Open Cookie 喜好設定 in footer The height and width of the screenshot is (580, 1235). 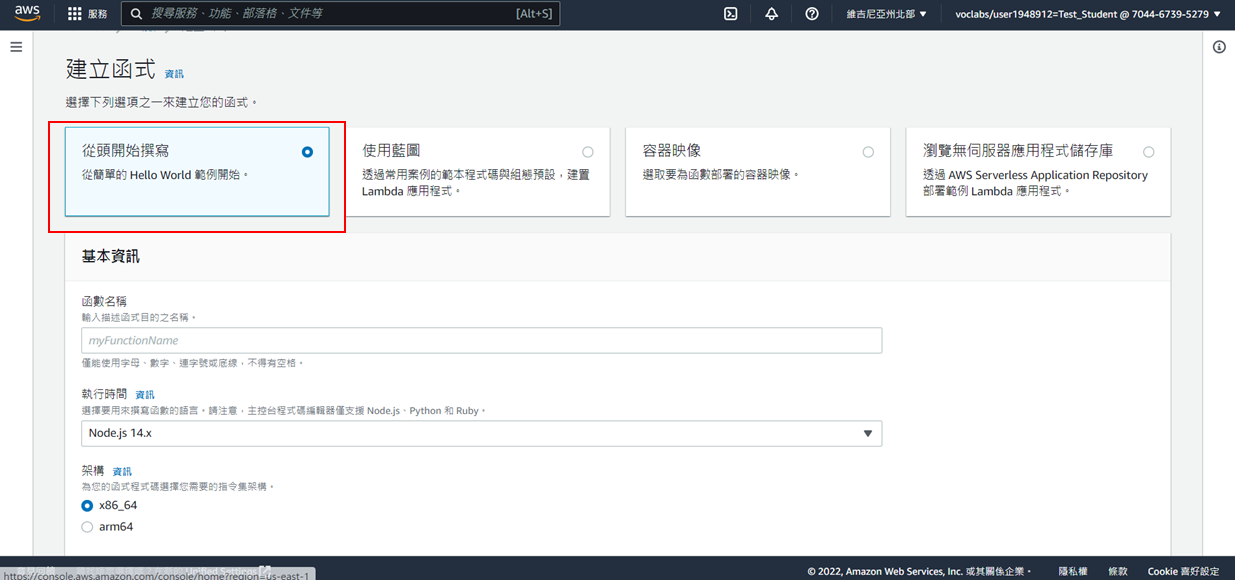(1183, 571)
